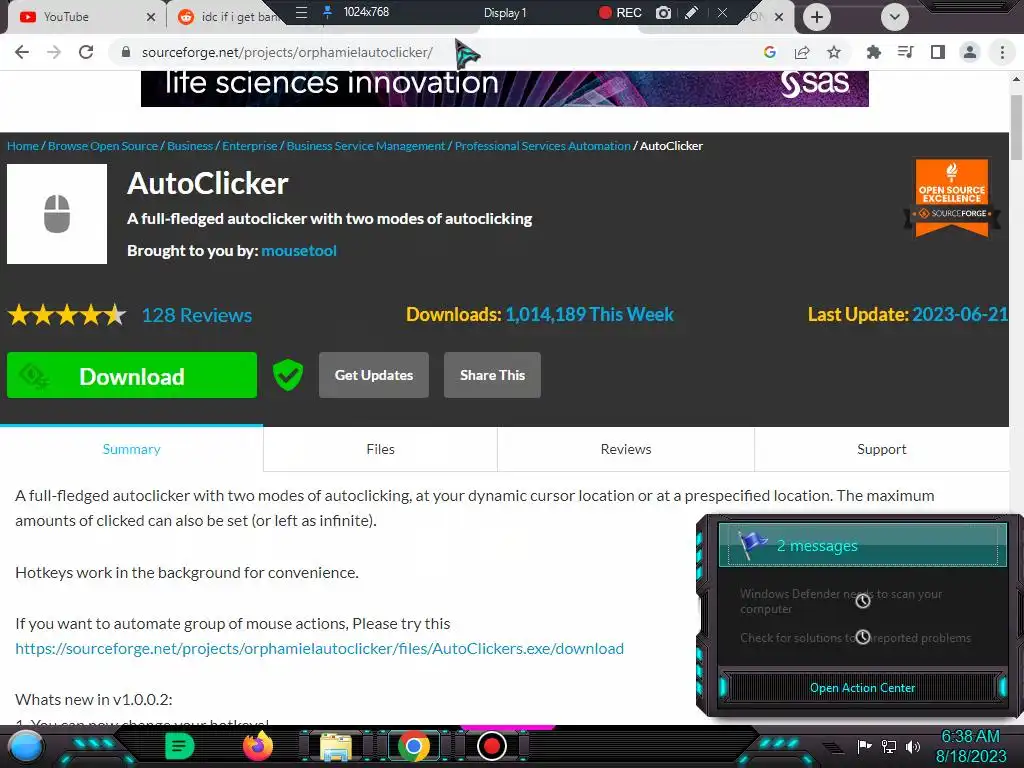Viewport: 1024px width, 768px height.
Task: Click the 2 messages flag header
Action: pos(862,545)
